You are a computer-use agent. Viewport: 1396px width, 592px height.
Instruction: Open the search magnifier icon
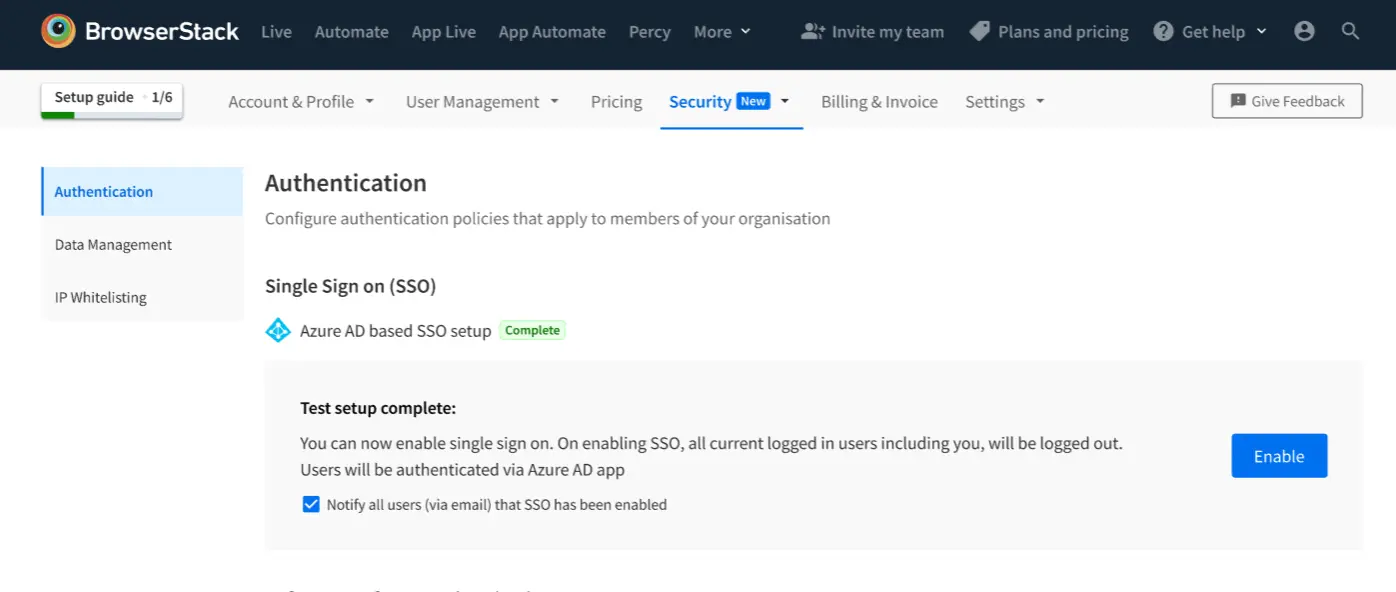[1350, 31]
